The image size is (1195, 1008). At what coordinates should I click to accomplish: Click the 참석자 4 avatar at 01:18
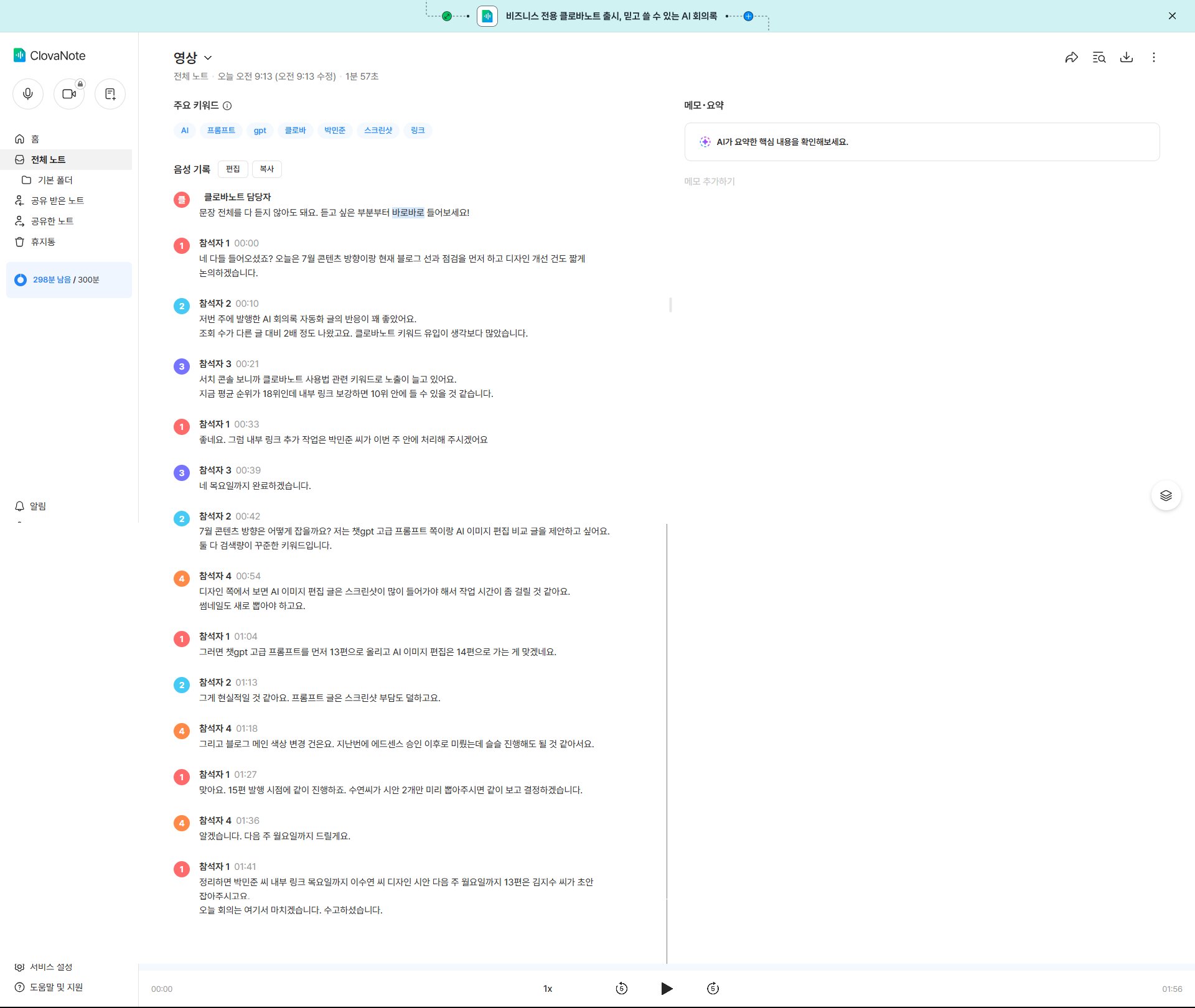(182, 731)
